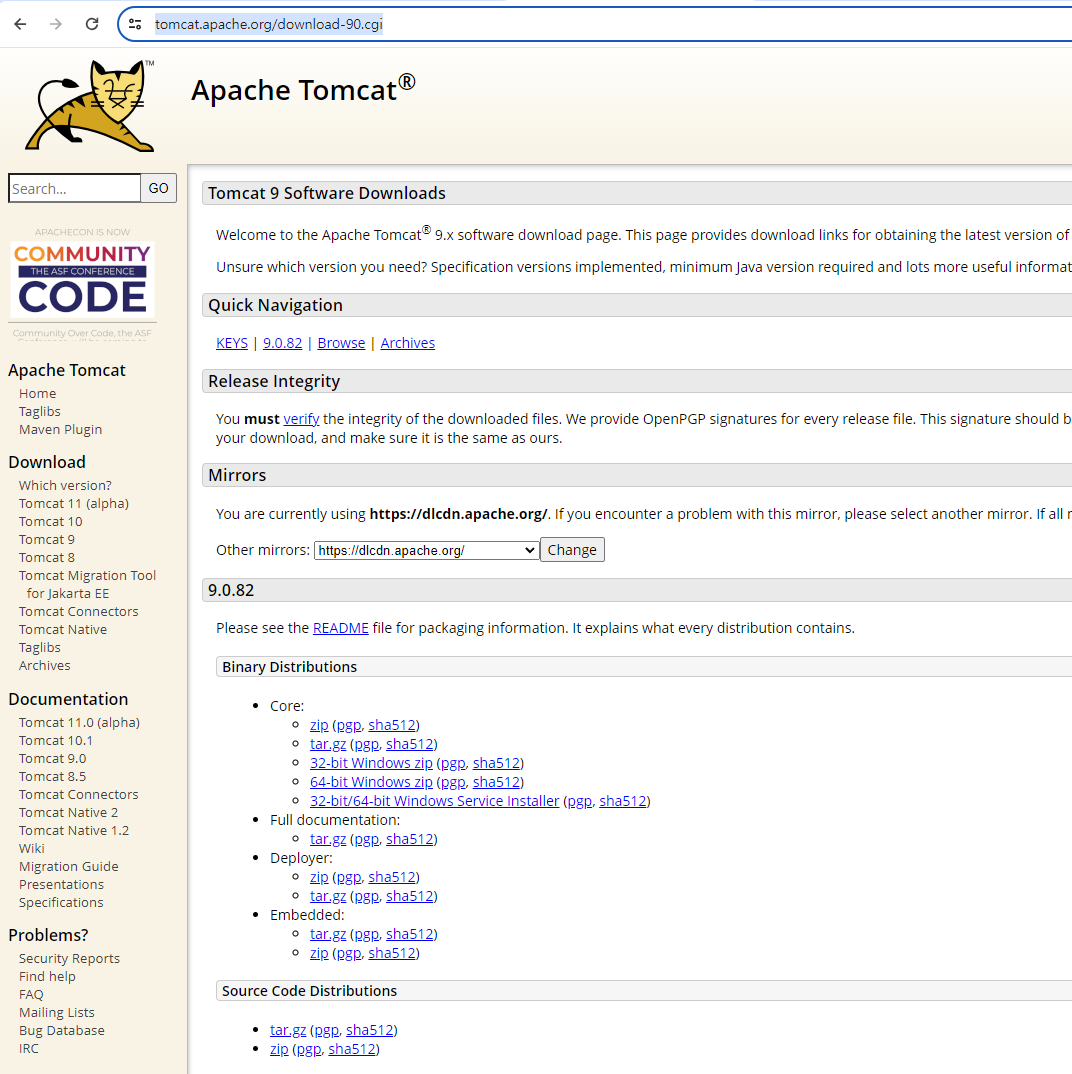Viewport: 1072px width, 1074px height.
Task: Open Maven Plugin sidebar link
Action: coord(60,429)
